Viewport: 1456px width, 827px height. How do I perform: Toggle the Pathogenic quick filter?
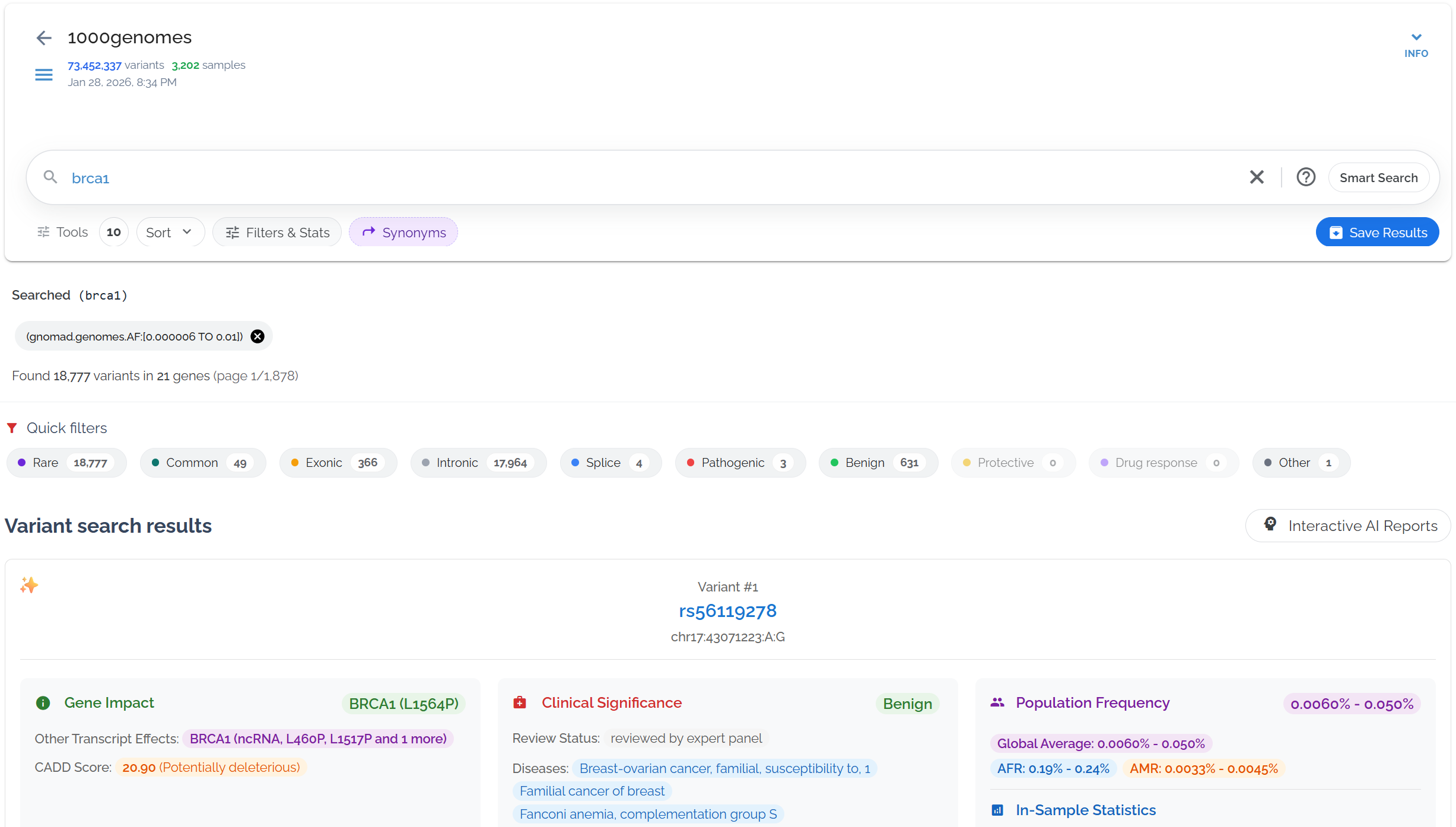point(739,463)
